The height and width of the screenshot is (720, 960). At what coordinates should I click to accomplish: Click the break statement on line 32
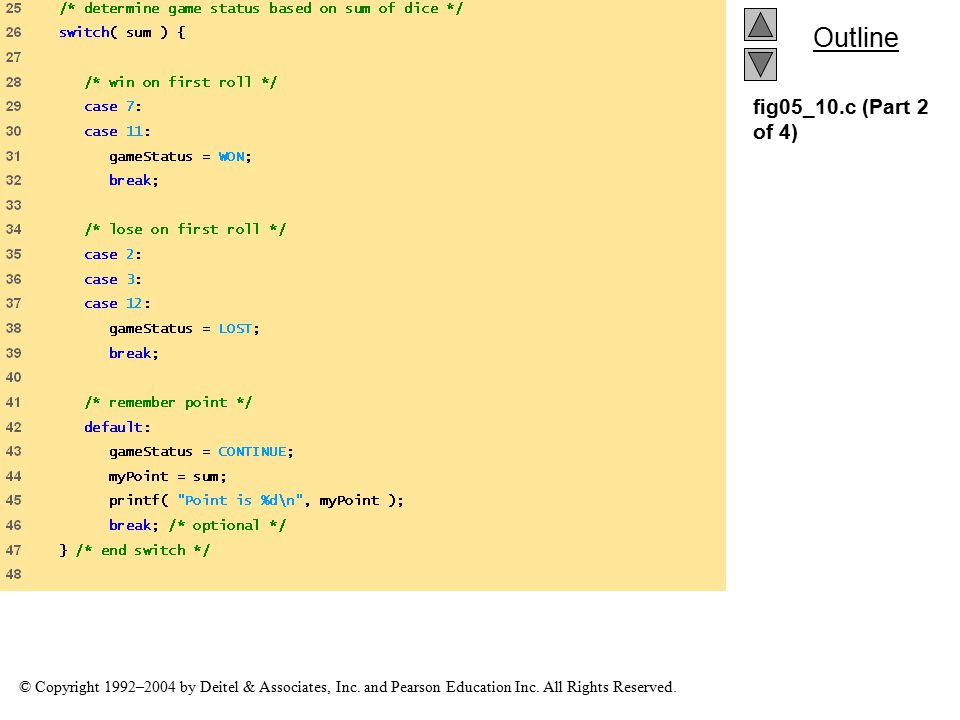click(x=133, y=181)
